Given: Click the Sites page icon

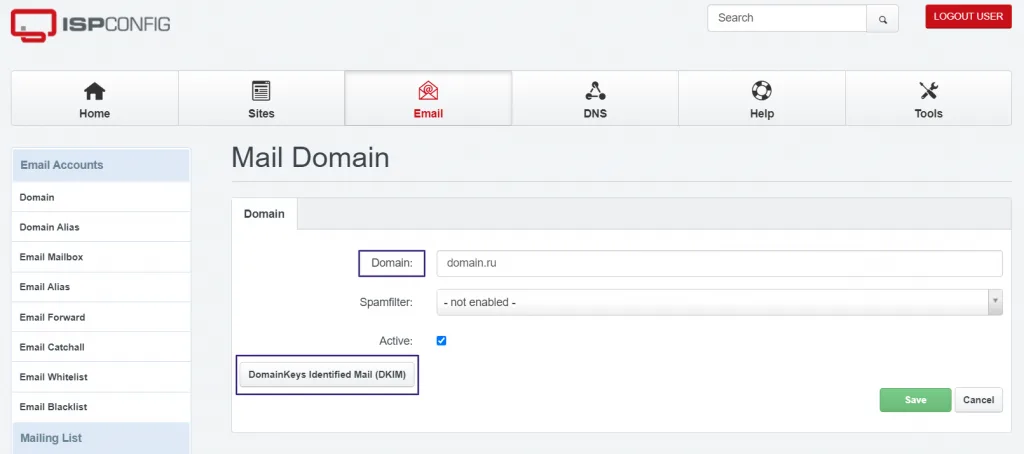Looking at the screenshot, I should point(261,91).
